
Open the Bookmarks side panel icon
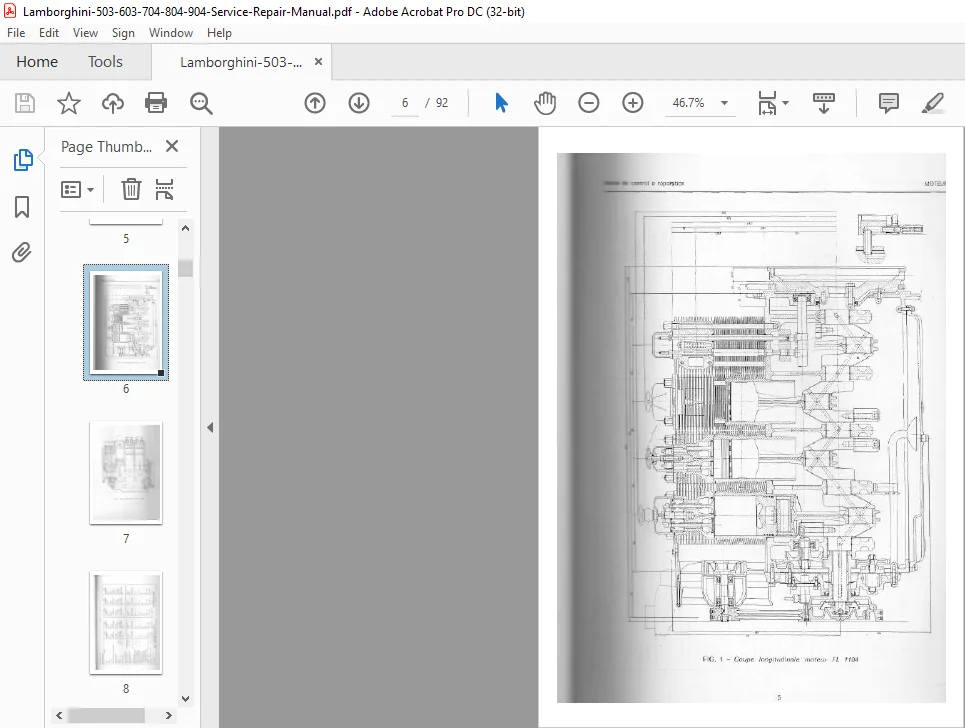(x=22, y=207)
